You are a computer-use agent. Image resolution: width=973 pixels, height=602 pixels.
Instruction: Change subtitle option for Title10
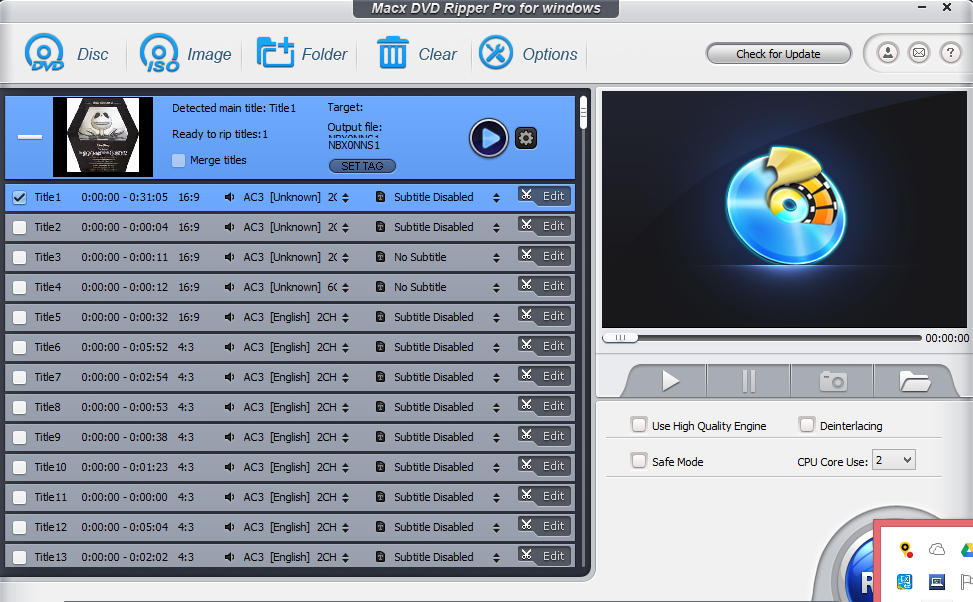496,467
